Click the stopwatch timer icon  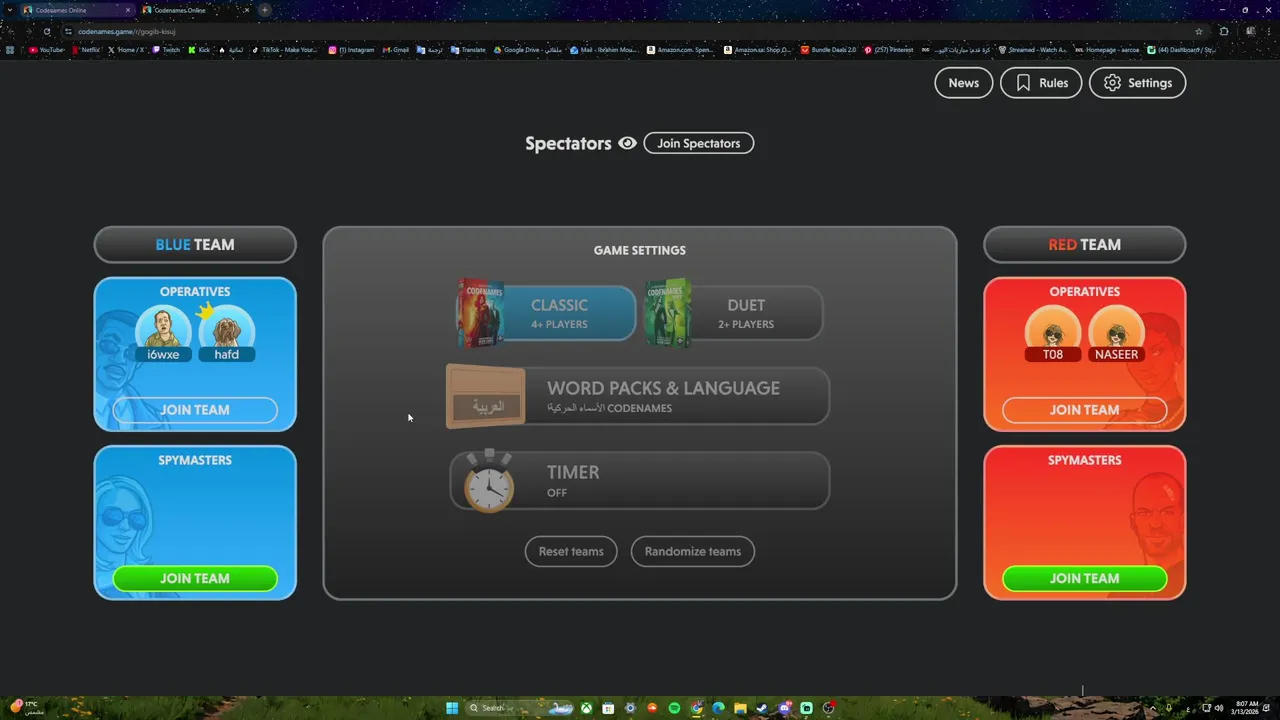coord(489,481)
